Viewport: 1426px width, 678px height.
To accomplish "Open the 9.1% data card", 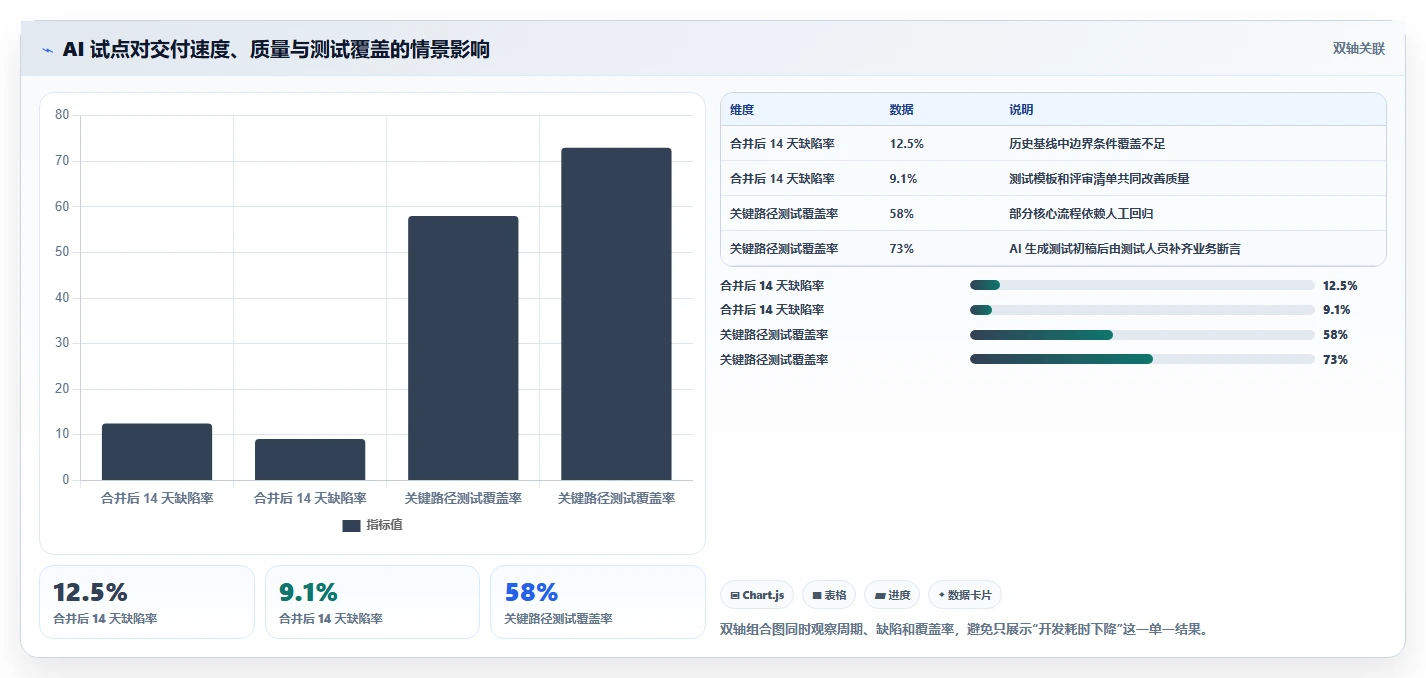I will click(x=372, y=602).
